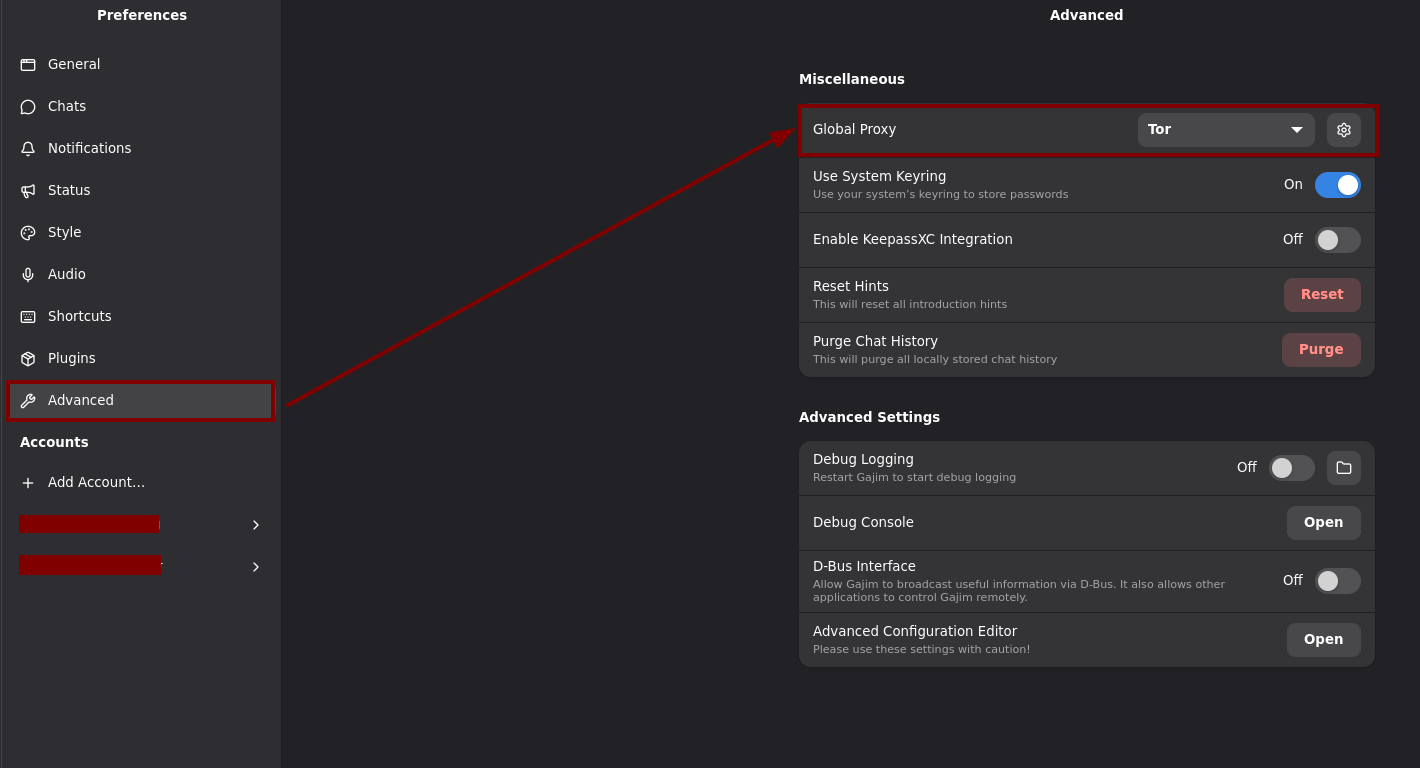1420x768 pixels.
Task: Click the Shortcuts keyboard icon
Action: coord(28,317)
